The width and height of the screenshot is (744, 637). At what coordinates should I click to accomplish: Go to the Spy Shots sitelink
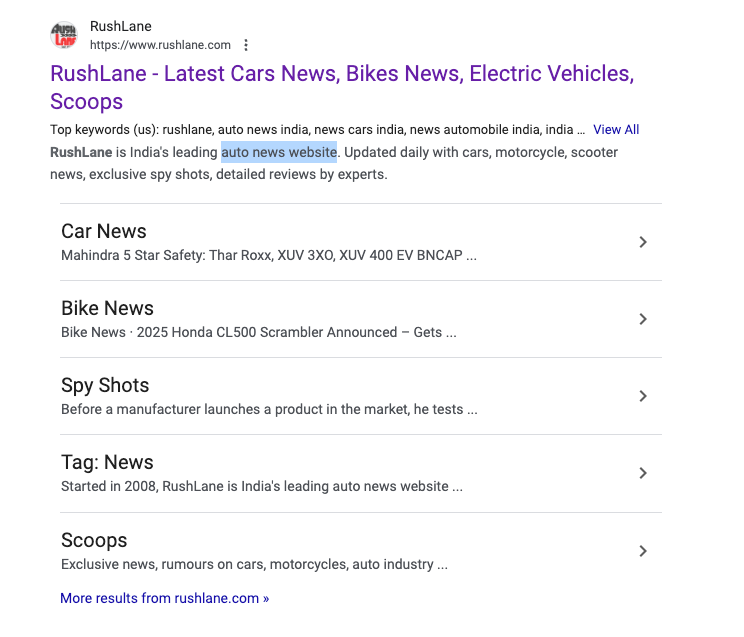[x=105, y=385]
